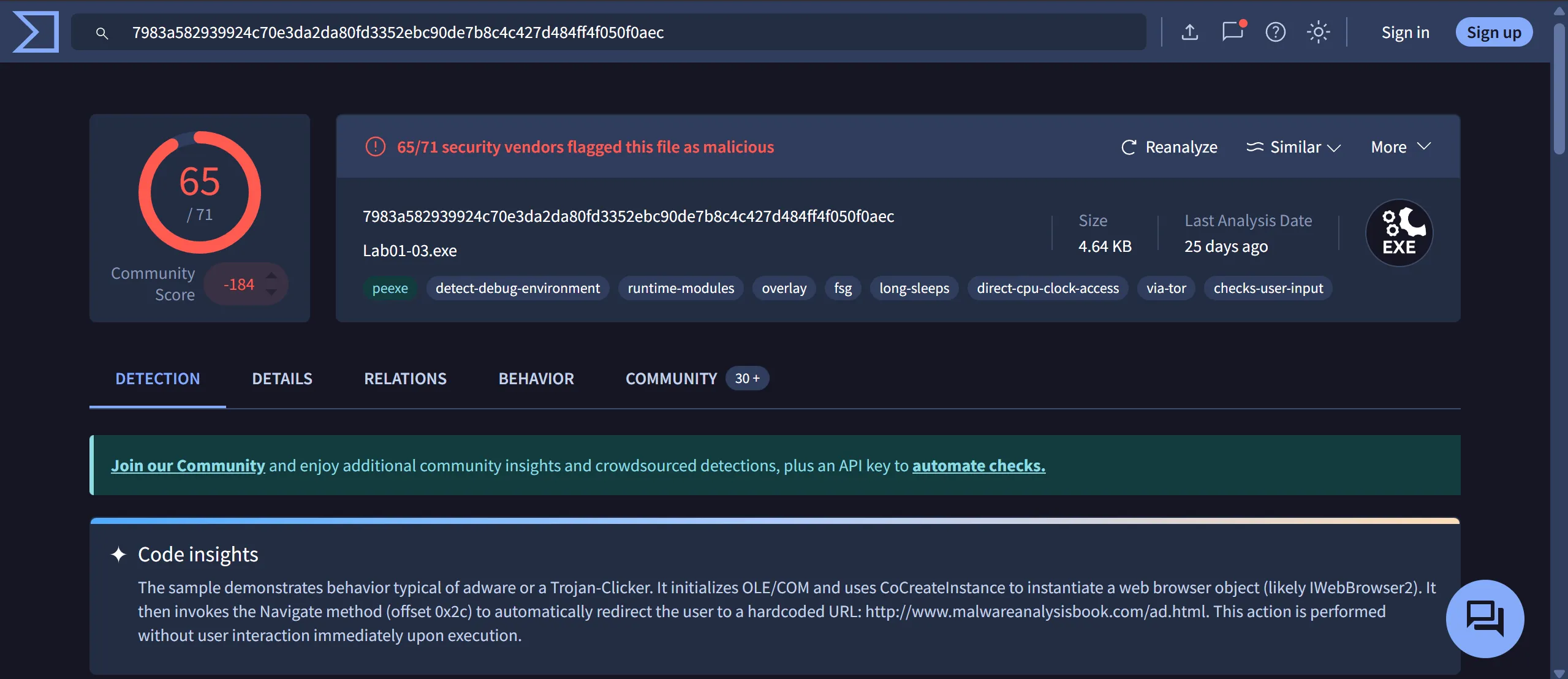This screenshot has height=679, width=1568.
Task: Toggle the light/dark theme sun icon
Action: click(x=1318, y=32)
